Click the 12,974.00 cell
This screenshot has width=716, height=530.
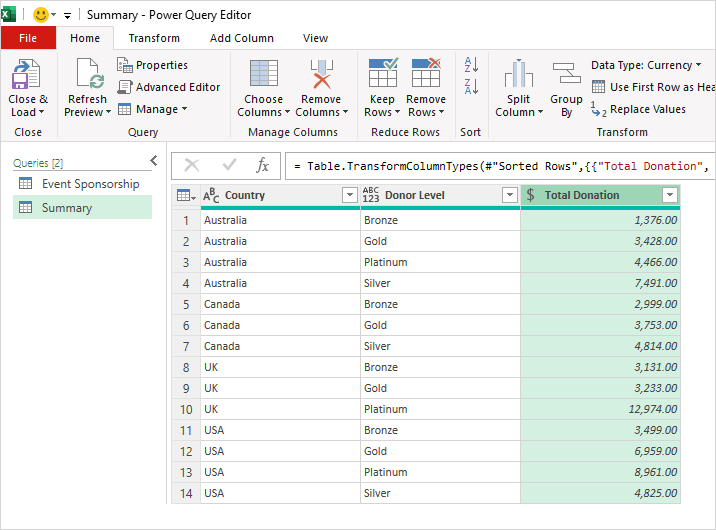tap(600, 409)
